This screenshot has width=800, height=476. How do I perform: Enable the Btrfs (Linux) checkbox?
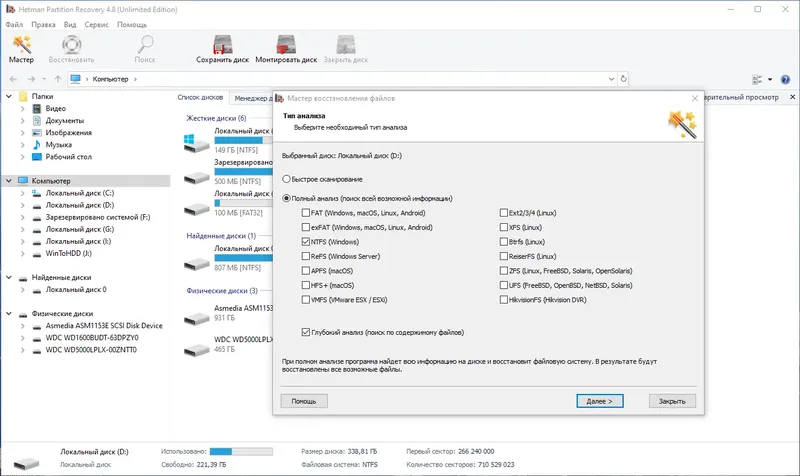click(504, 242)
